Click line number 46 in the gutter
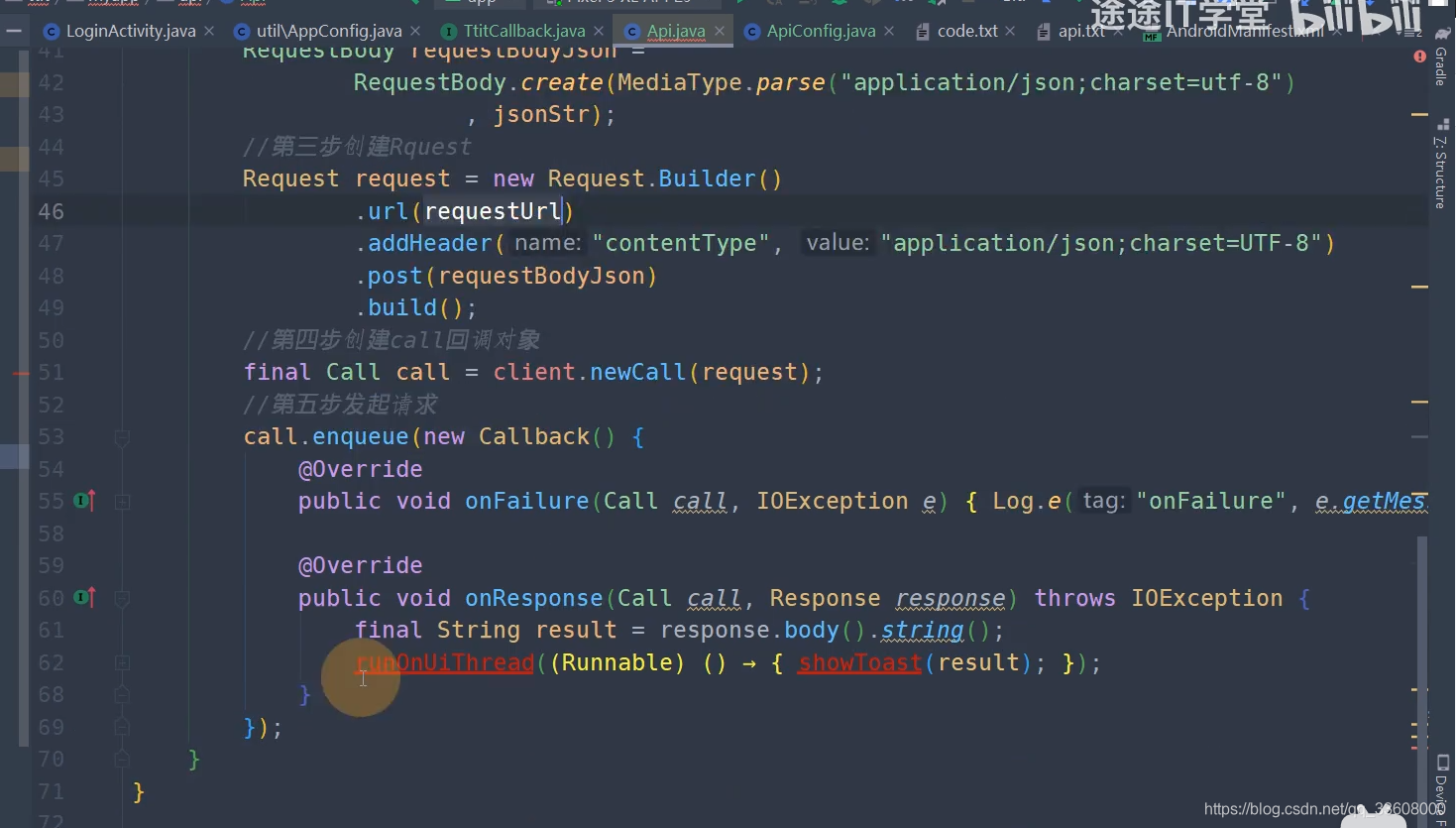The width and height of the screenshot is (1456, 828). [51, 211]
